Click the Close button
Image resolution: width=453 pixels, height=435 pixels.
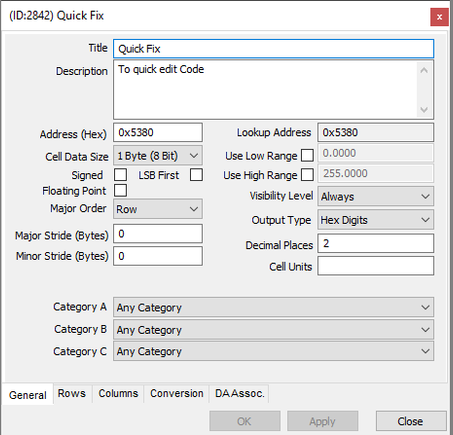pos(411,421)
